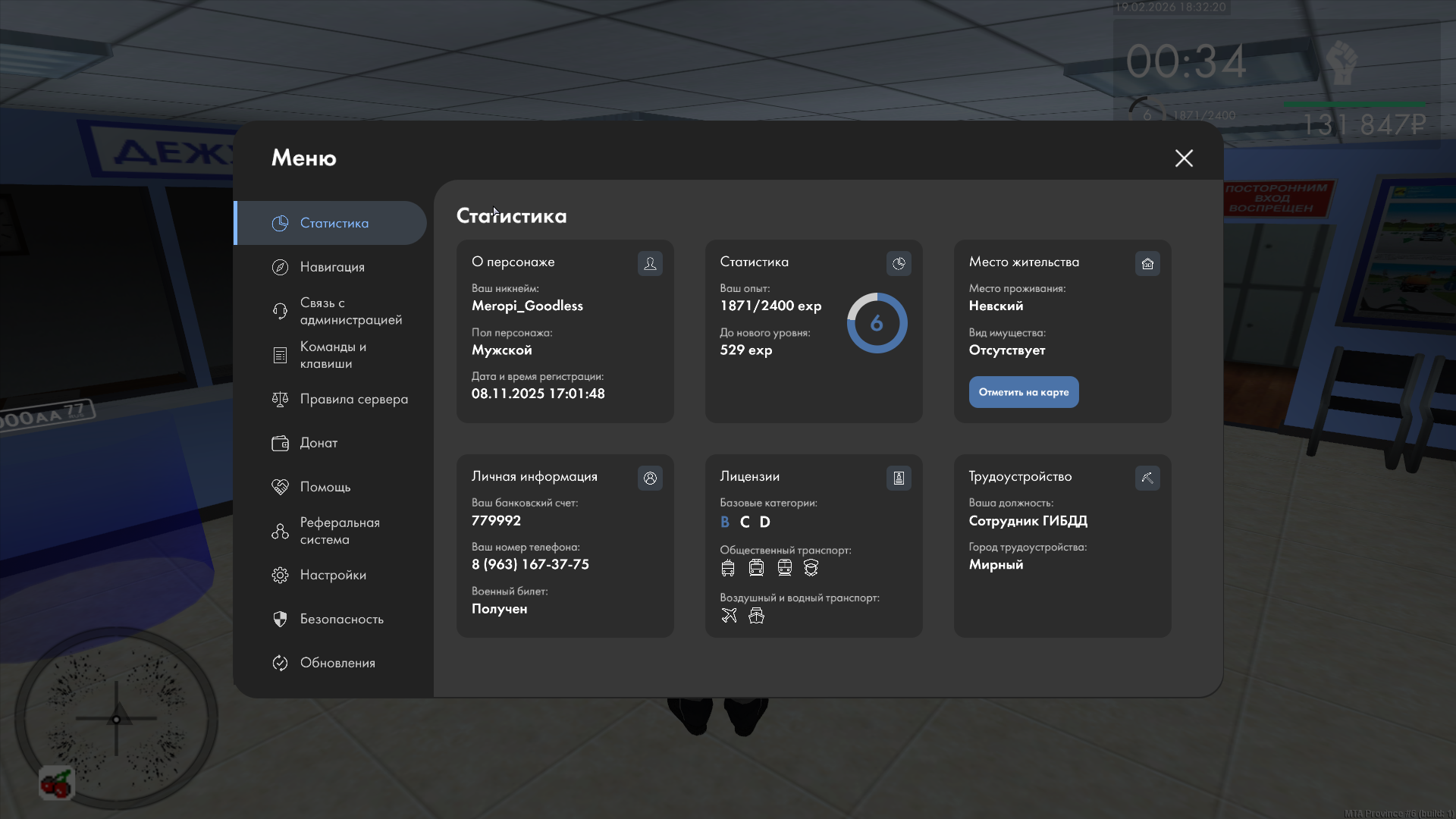The height and width of the screenshot is (819, 1456).
Task: Open the Навигация menu section
Action: coord(331,267)
